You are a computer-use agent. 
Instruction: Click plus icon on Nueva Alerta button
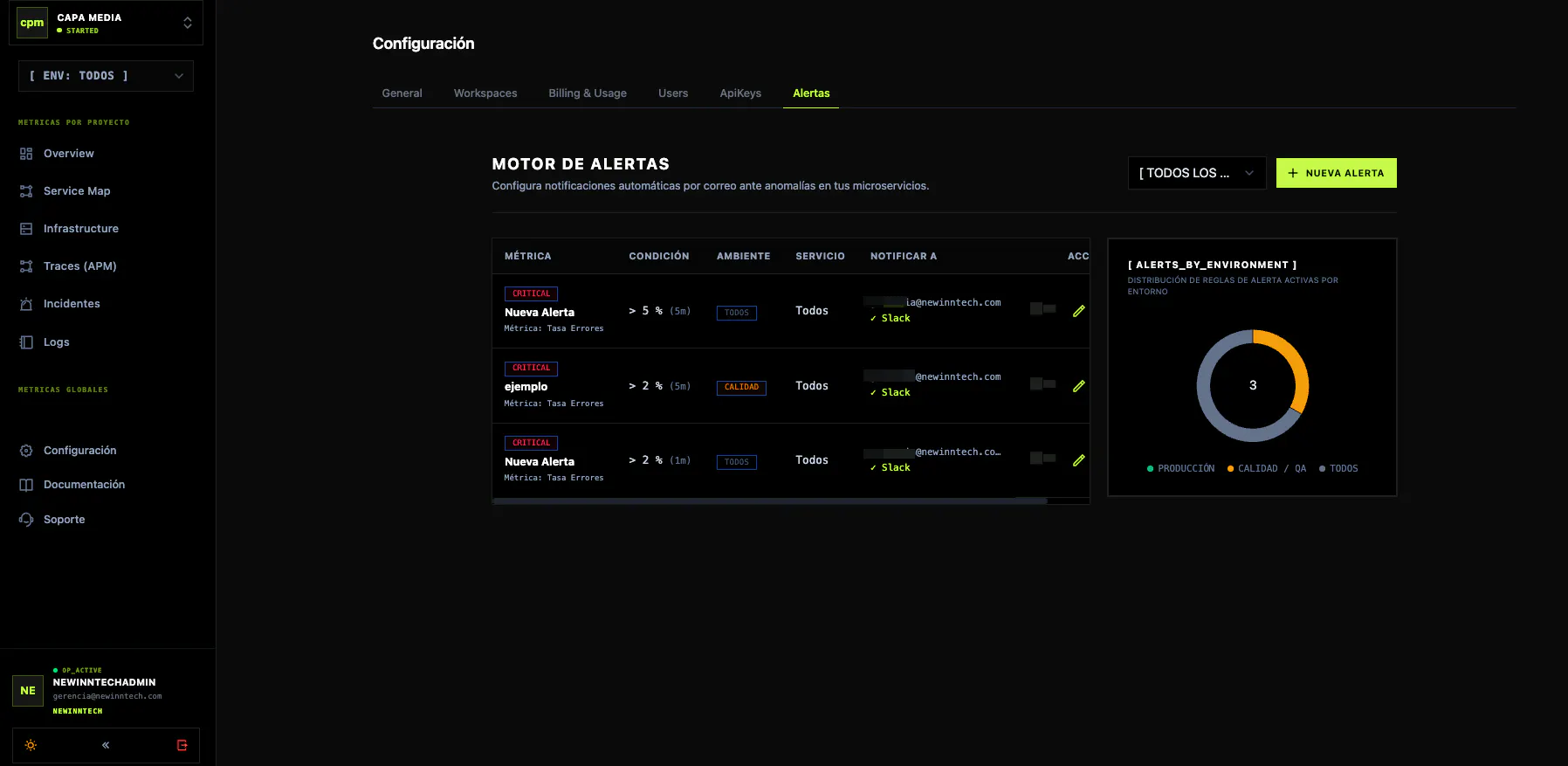pyautogui.click(x=1293, y=173)
